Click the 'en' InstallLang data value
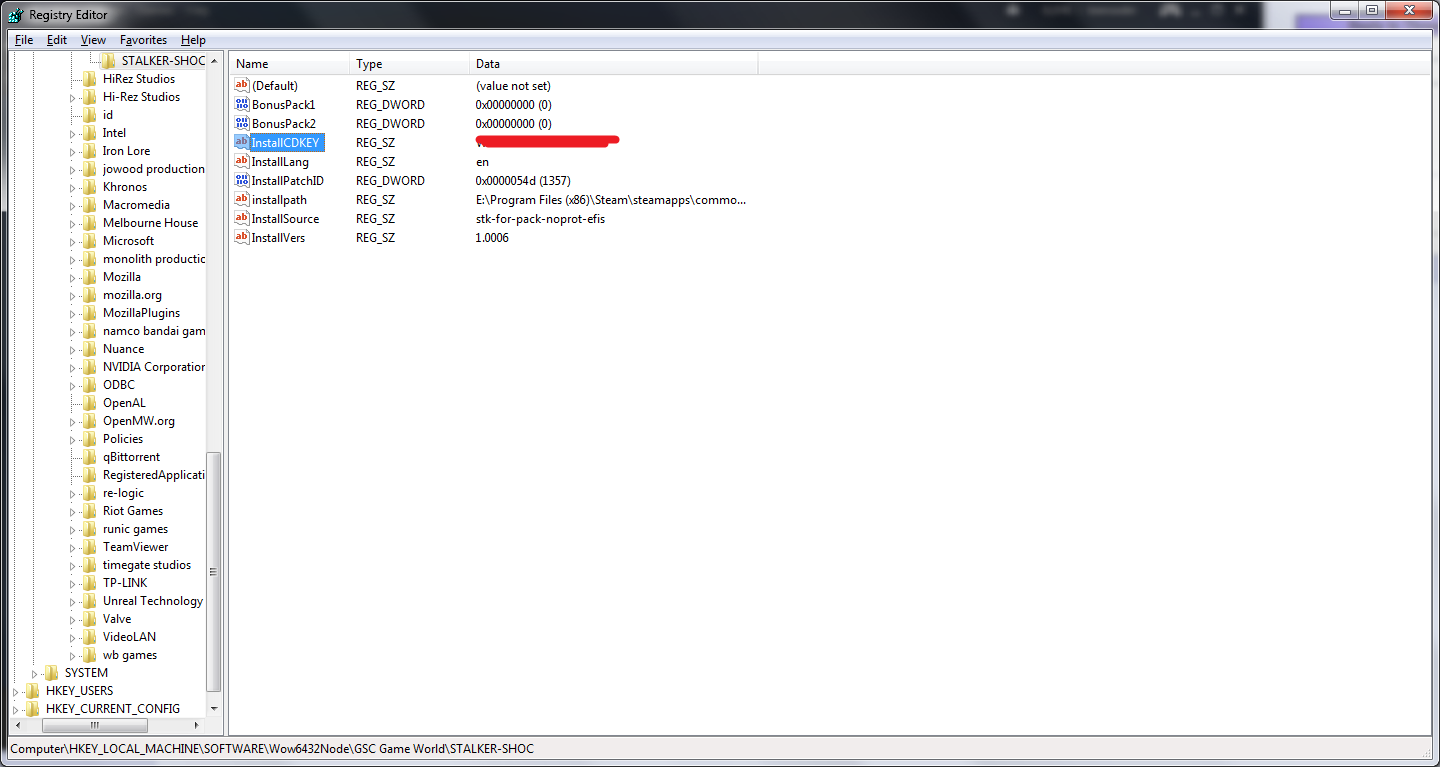The image size is (1440, 767). click(x=482, y=161)
